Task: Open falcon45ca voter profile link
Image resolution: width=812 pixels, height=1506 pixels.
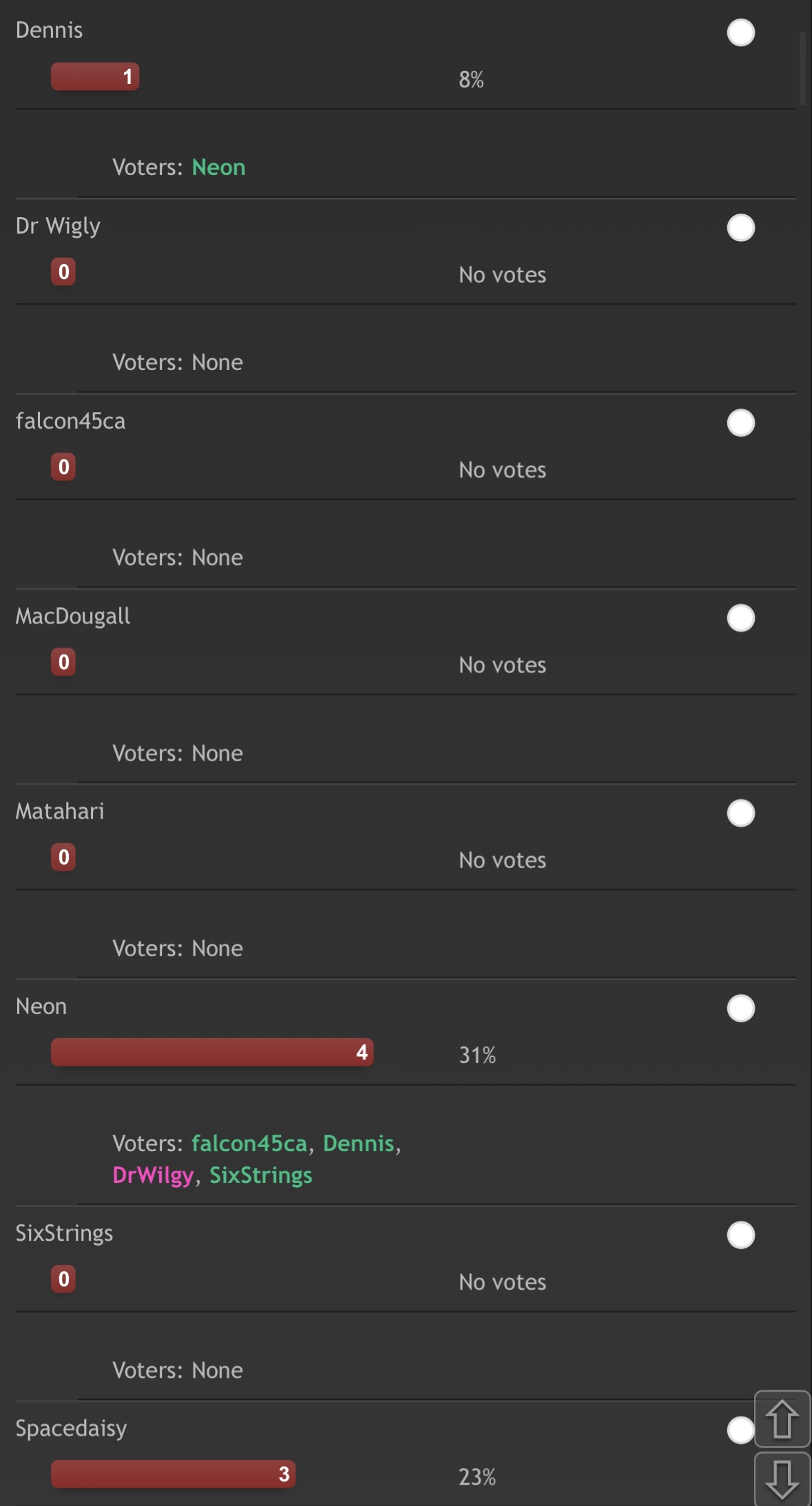Action: 249,1144
